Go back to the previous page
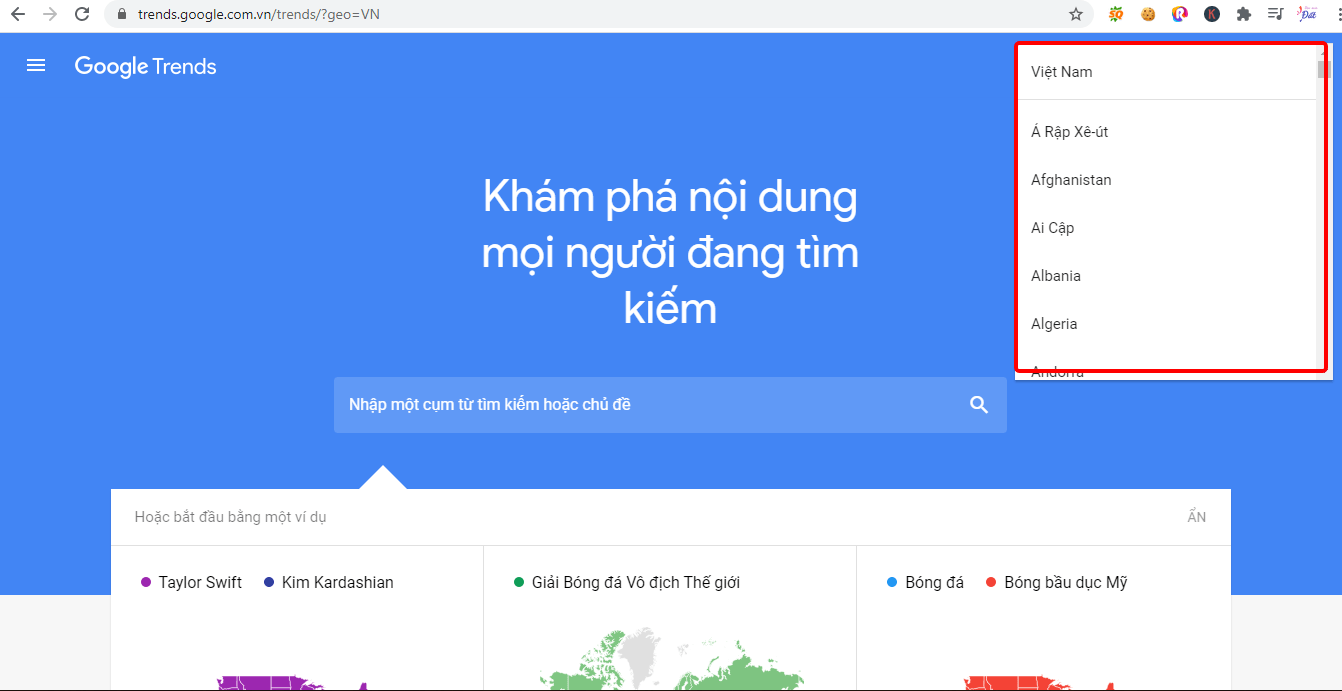Image resolution: width=1342 pixels, height=691 pixels. pyautogui.click(x=18, y=14)
